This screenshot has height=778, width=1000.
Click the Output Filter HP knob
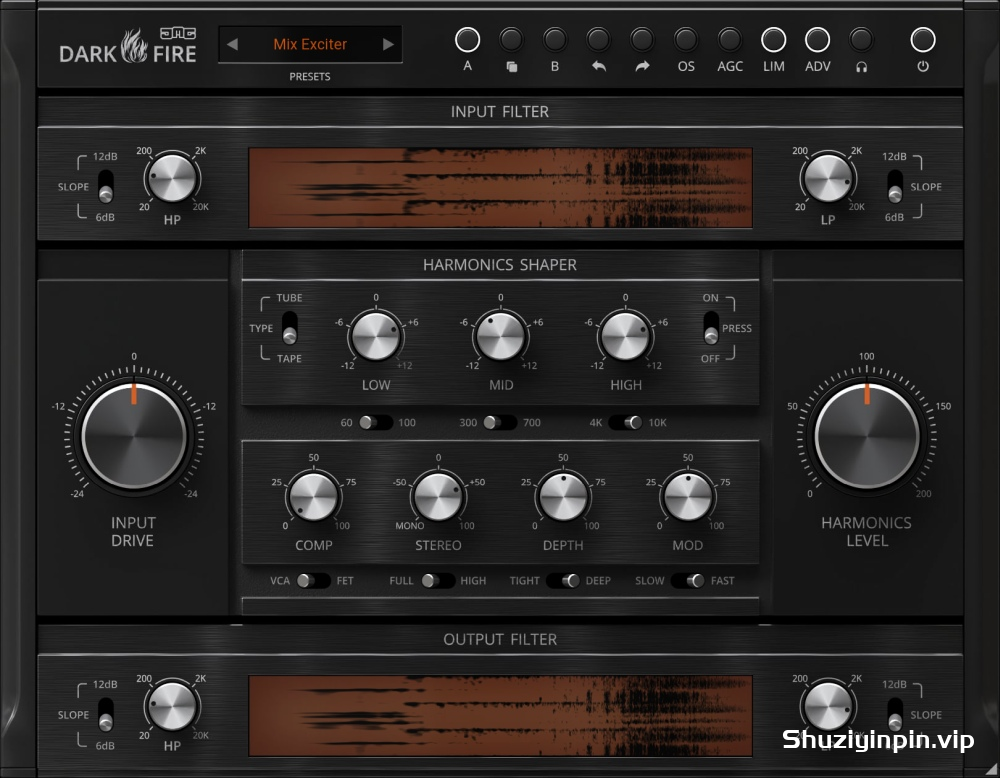point(172,706)
